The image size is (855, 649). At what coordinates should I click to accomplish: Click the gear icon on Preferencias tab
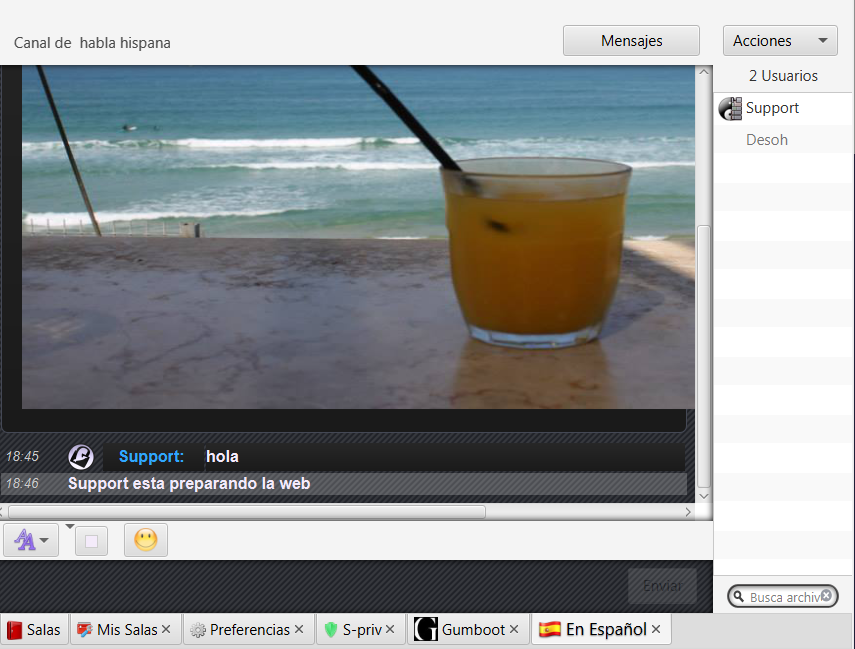pos(196,629)
